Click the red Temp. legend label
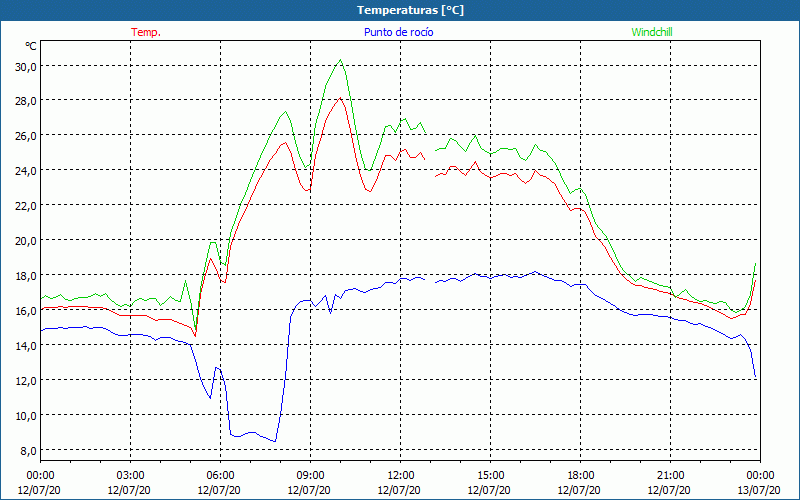Viewport: 800px width, 500px height. click(x=146, y=32)
